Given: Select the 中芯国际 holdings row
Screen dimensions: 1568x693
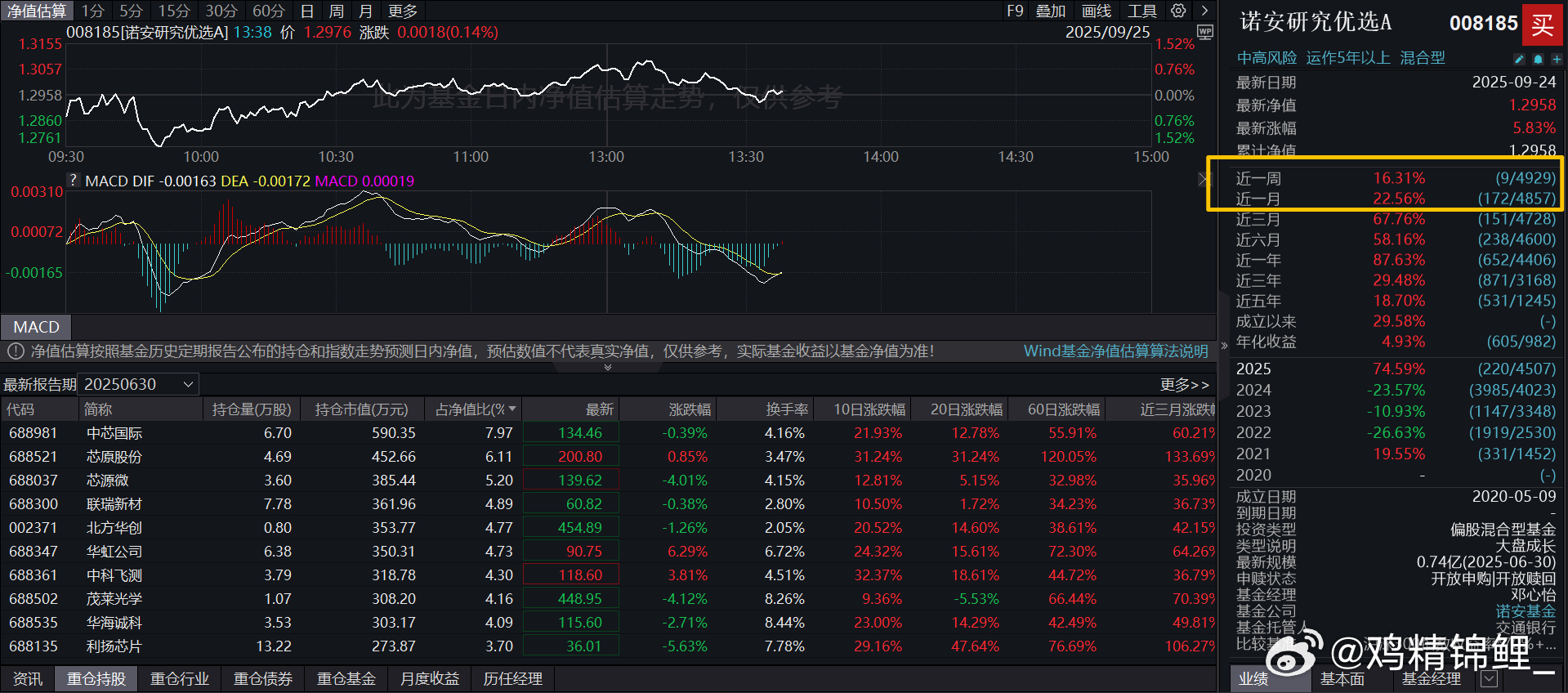Looking at the screenshot, I should (114, 433).
